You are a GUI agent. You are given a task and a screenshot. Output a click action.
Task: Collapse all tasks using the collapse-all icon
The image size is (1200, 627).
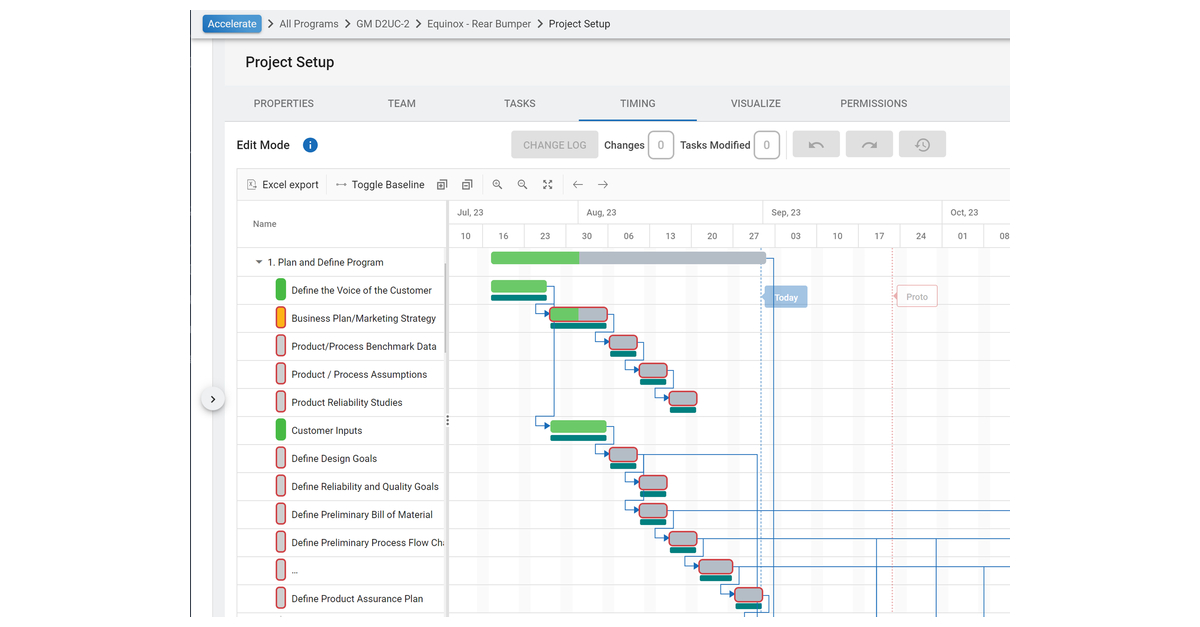click(x=466, y=184)
